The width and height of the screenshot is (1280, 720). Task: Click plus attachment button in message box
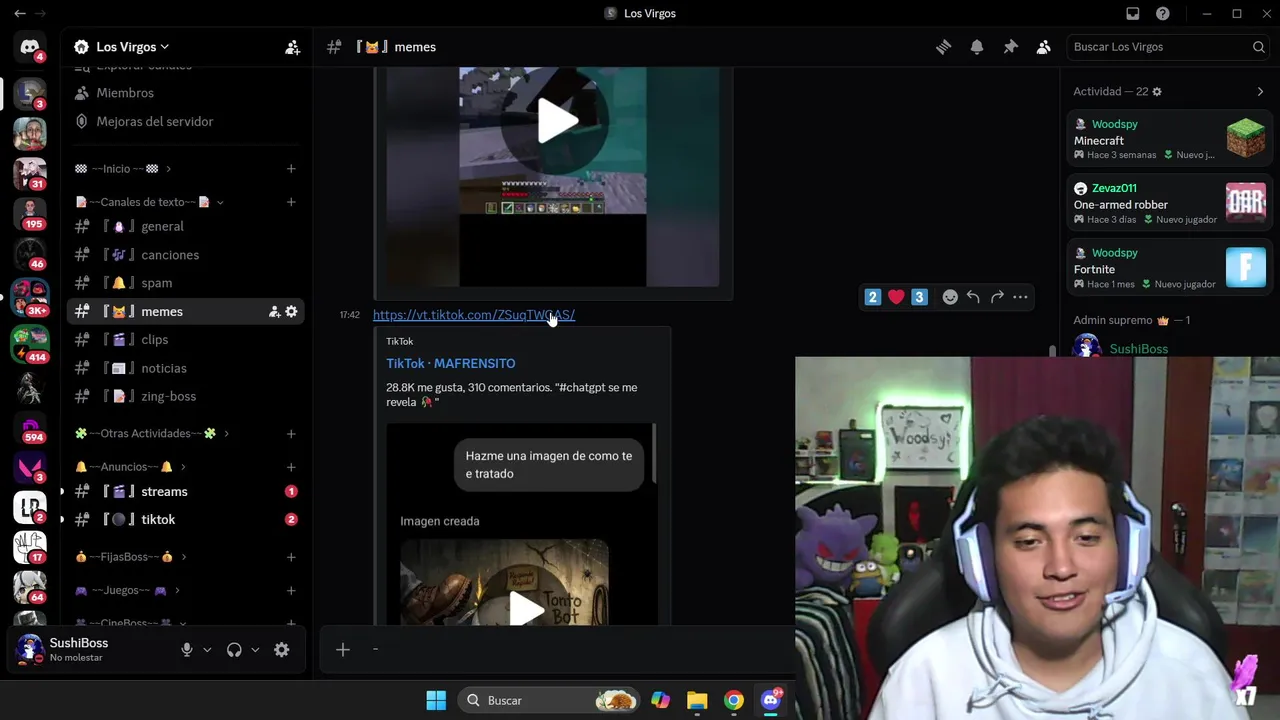tap(343, 650)
